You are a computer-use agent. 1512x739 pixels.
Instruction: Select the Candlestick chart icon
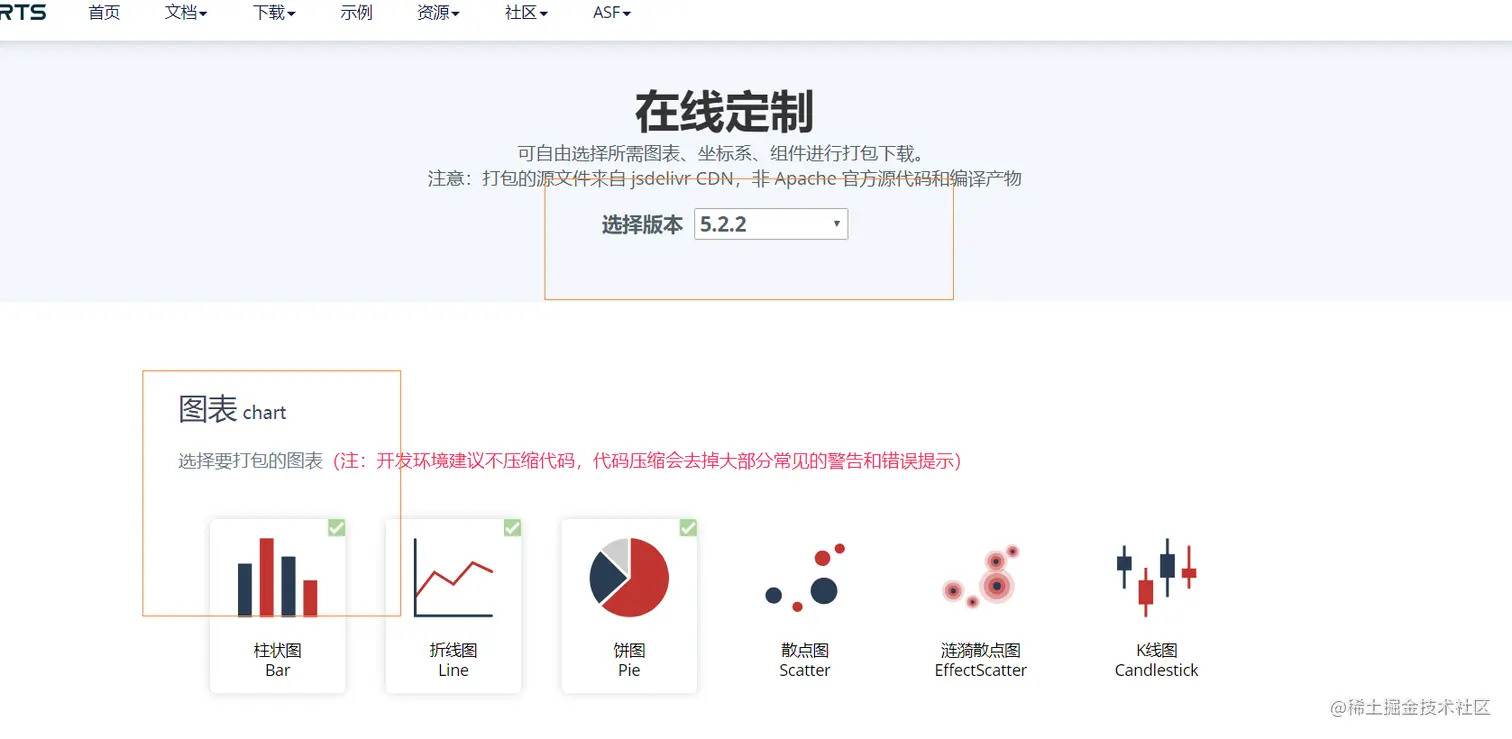point(1156,577)
